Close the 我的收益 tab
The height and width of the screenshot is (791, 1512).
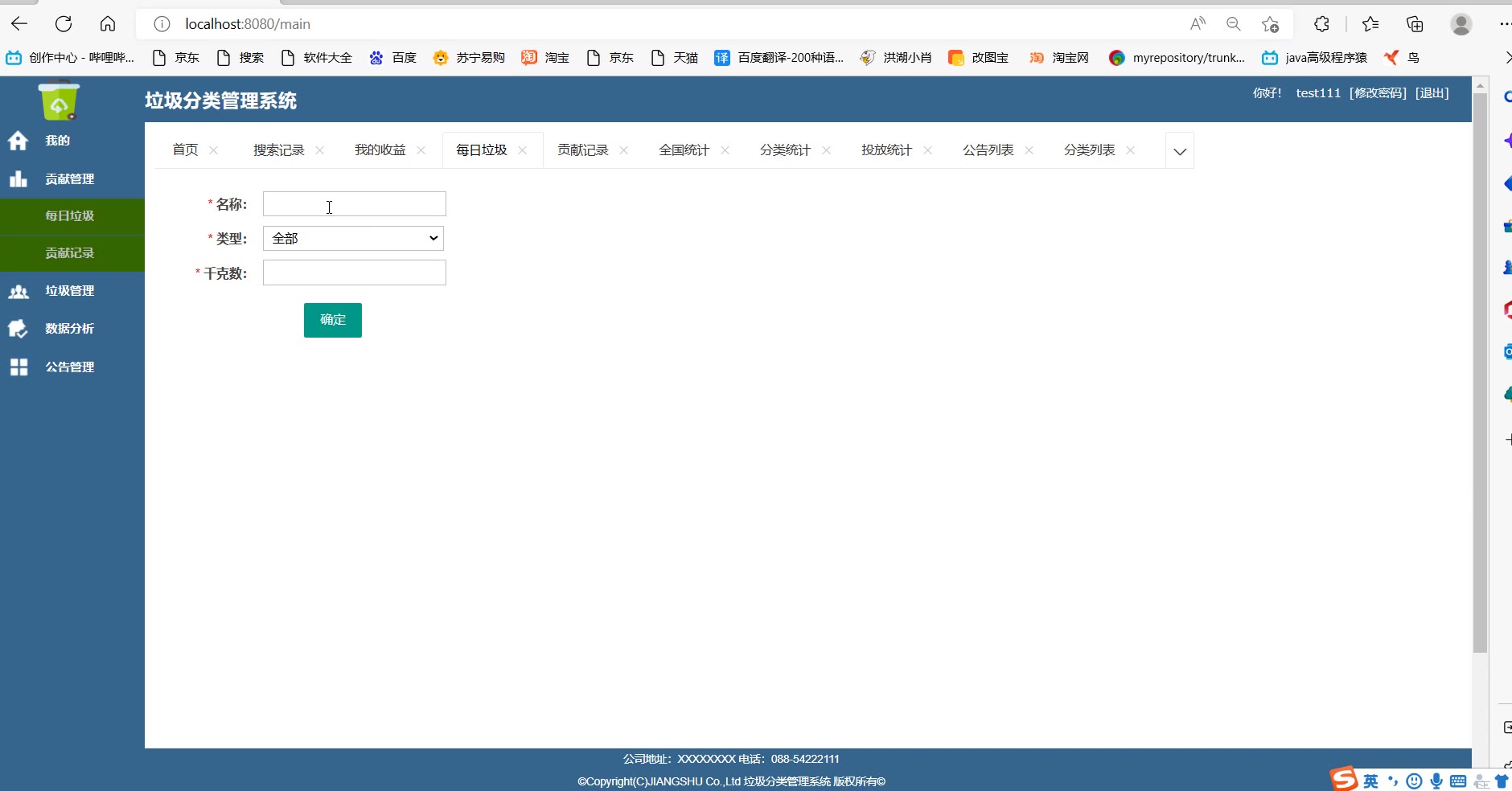tap(421, 150)
